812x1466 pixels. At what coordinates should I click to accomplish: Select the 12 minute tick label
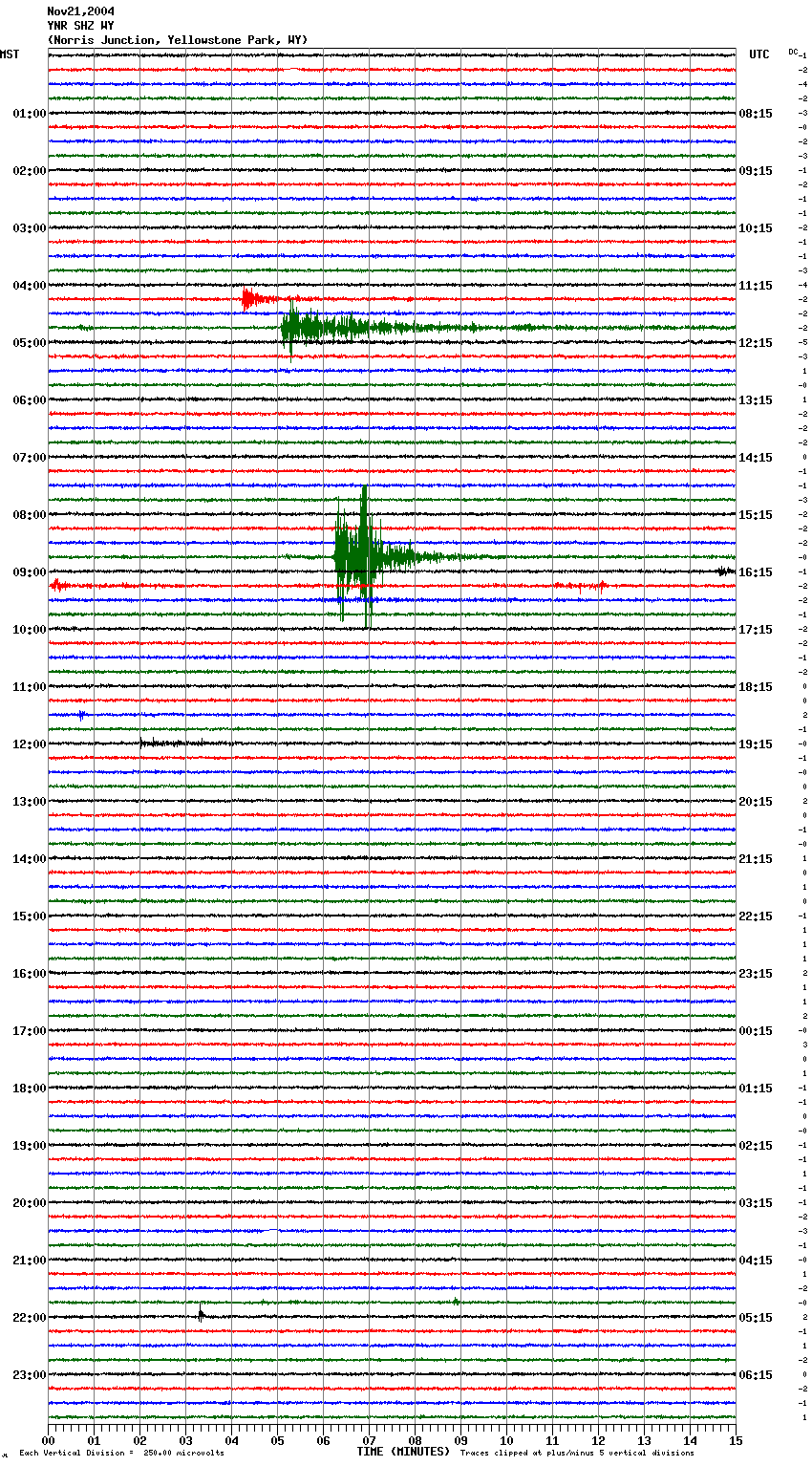tap(599, 1440)
